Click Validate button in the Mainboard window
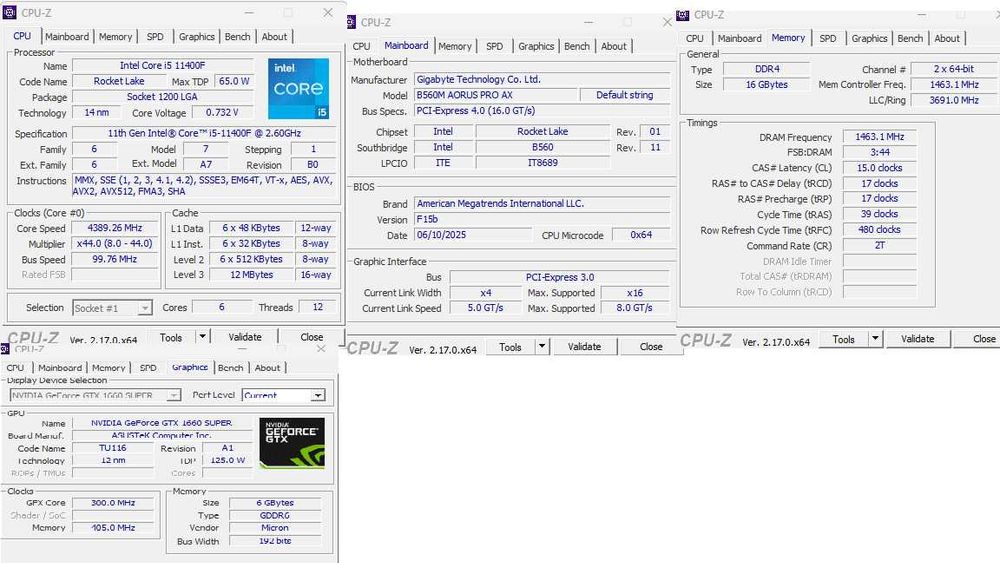This screenshot has height=563, width=1000. [x=584, y=347]
